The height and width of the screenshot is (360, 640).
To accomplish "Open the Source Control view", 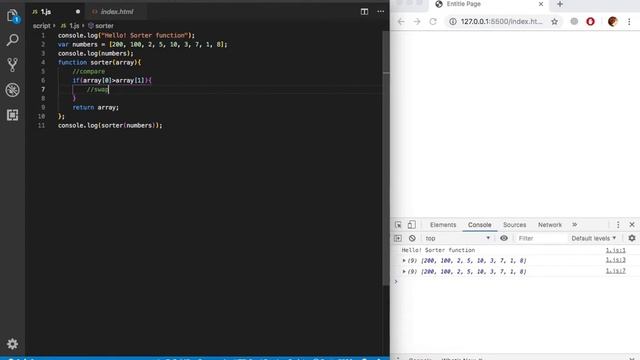I will tap(13, 65).
